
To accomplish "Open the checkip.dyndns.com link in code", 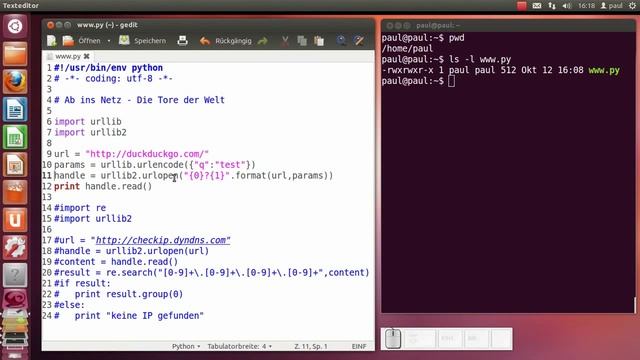I will (162, 240).
